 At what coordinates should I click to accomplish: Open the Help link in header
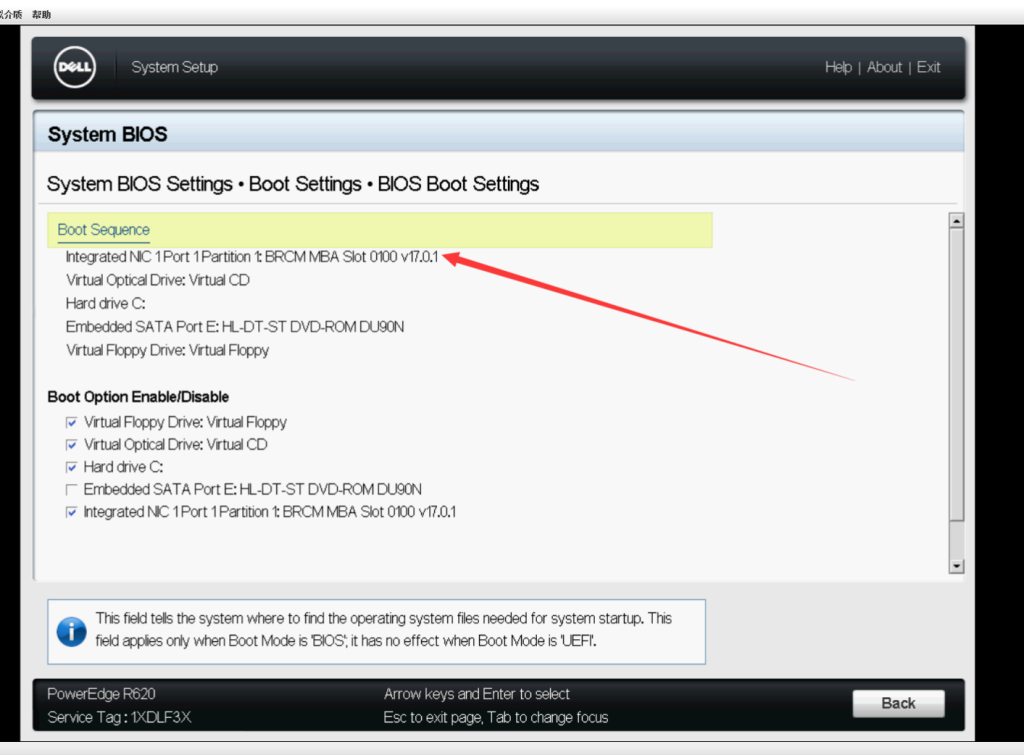(x=838, y=67)
